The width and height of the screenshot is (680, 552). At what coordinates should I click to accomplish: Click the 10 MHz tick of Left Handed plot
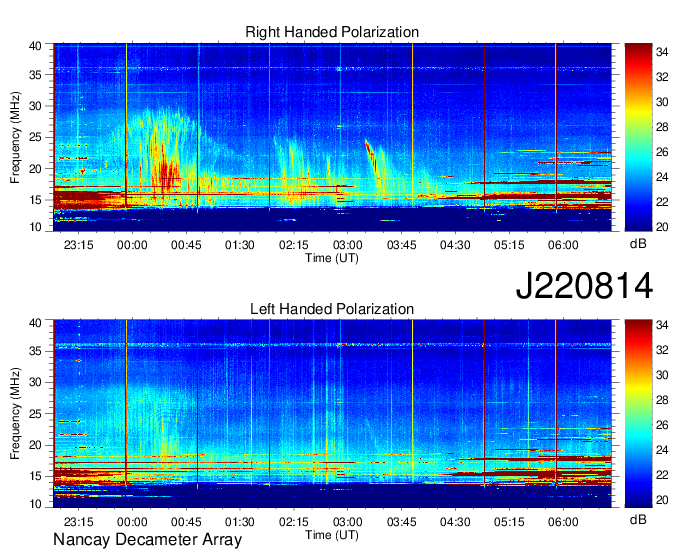(x=36, y=504)
